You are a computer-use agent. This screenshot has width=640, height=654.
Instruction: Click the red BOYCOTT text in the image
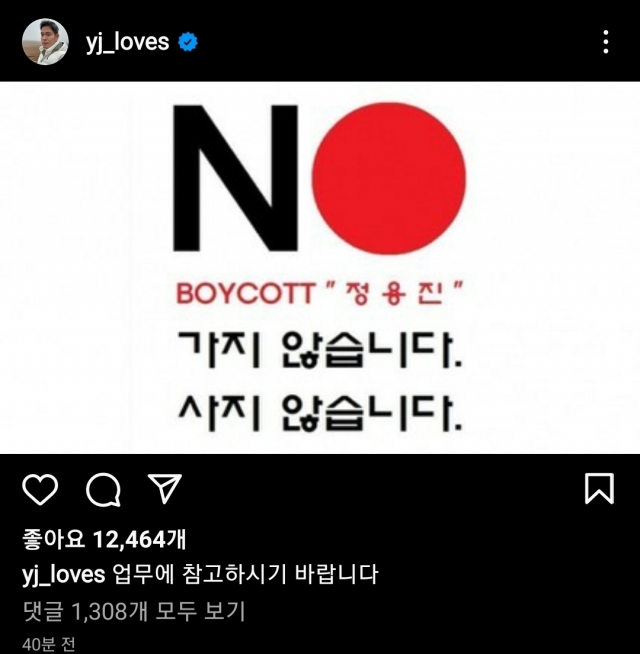click(x=245, y=294)
